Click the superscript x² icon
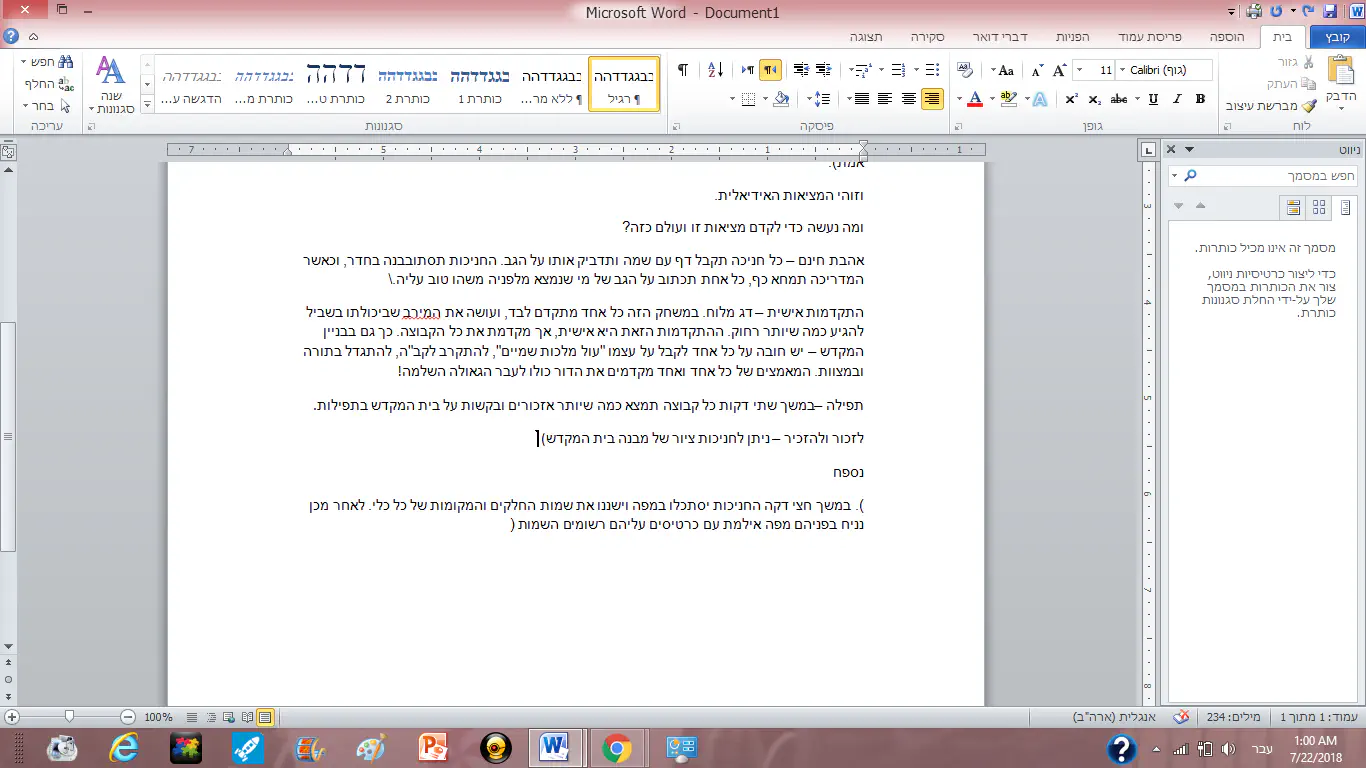The width and height of the screenshot is (1366, 768). click(1071, 99)
